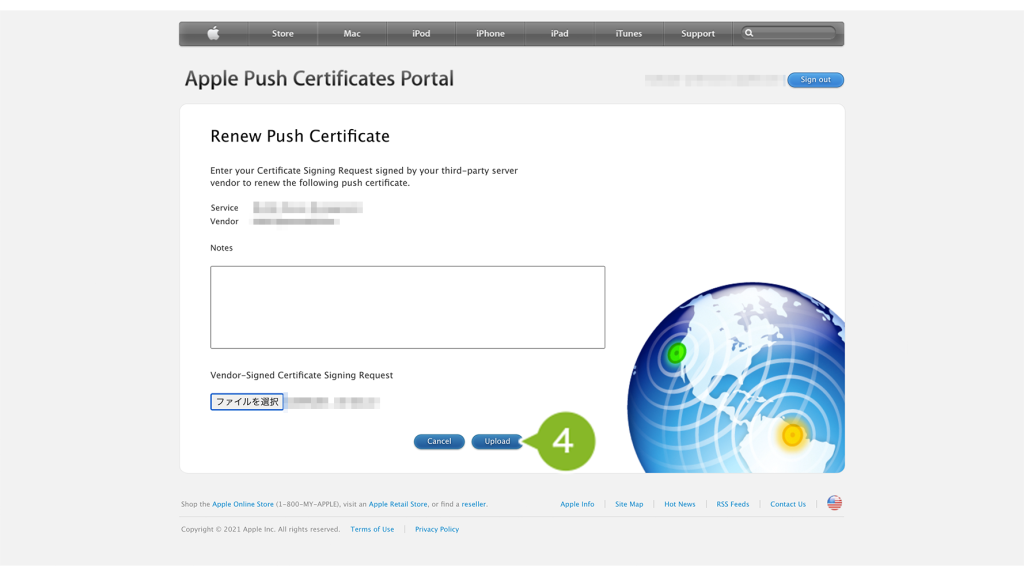Click the Apple logo in navigation bar
The width and height of the screenshot is (1024, 576).
213,33
